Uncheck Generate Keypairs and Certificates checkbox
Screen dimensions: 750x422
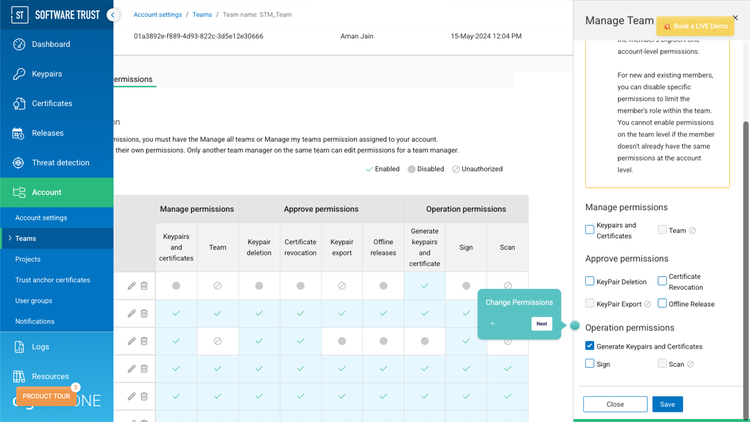point(590,346)
